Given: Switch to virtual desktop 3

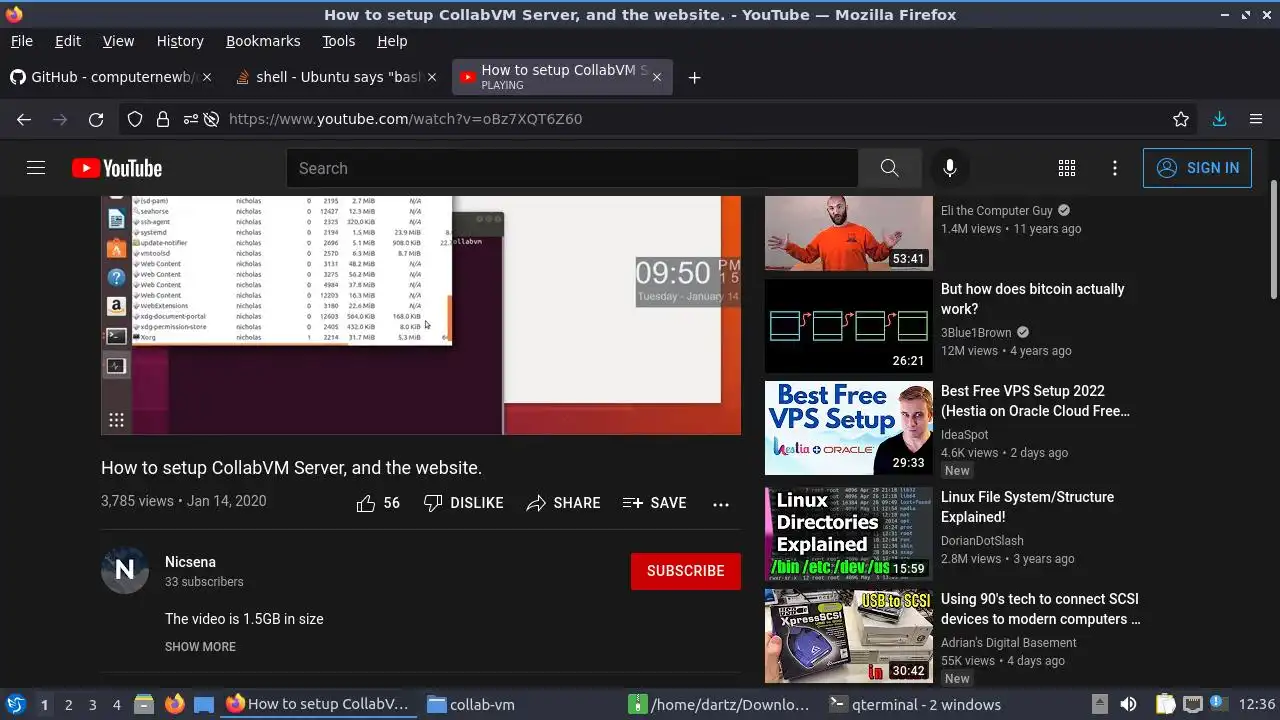Looking at the screenshot, I should (92, 705).
